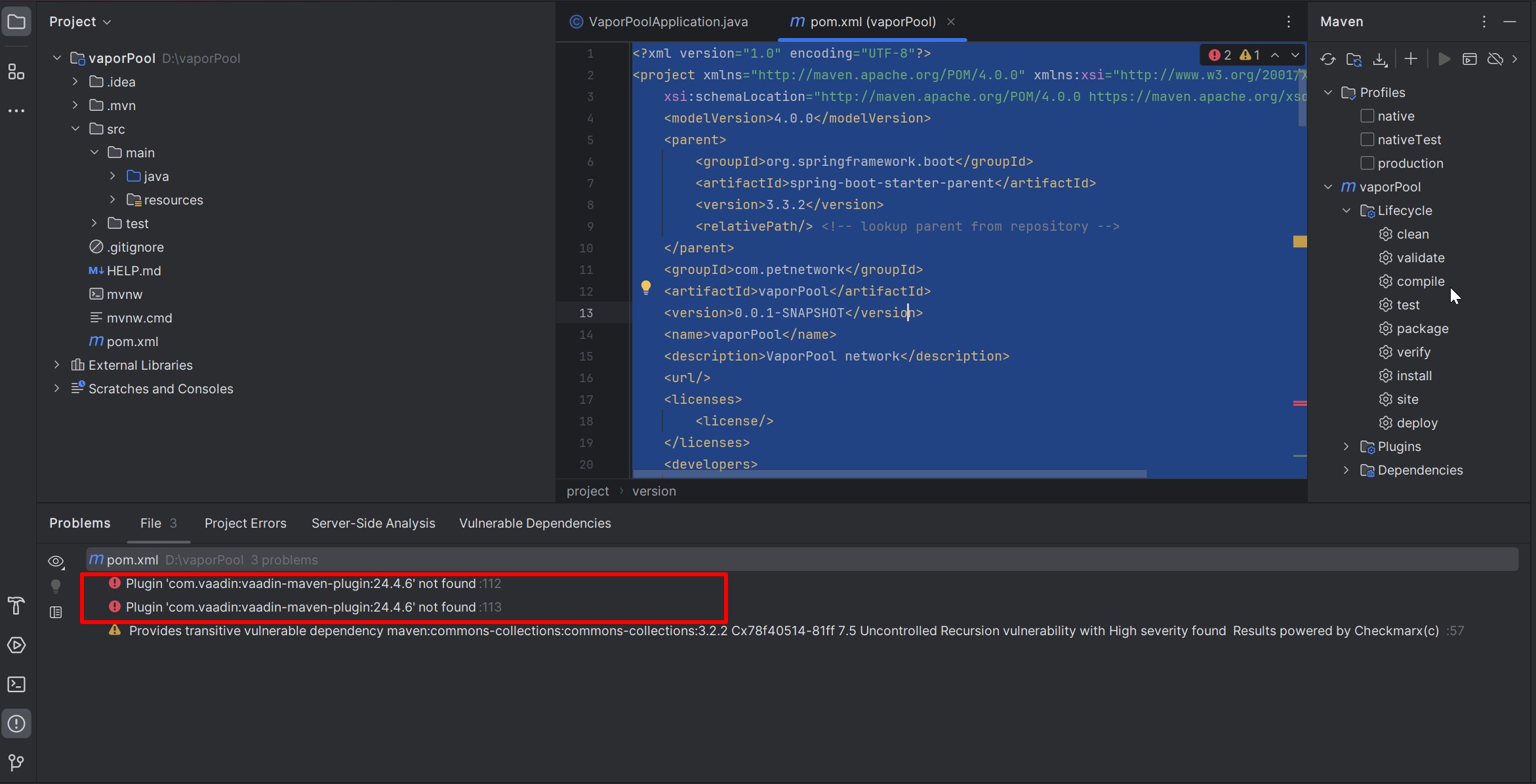
Task: Reload all Maven projects icon
Action: (1328, 60)
